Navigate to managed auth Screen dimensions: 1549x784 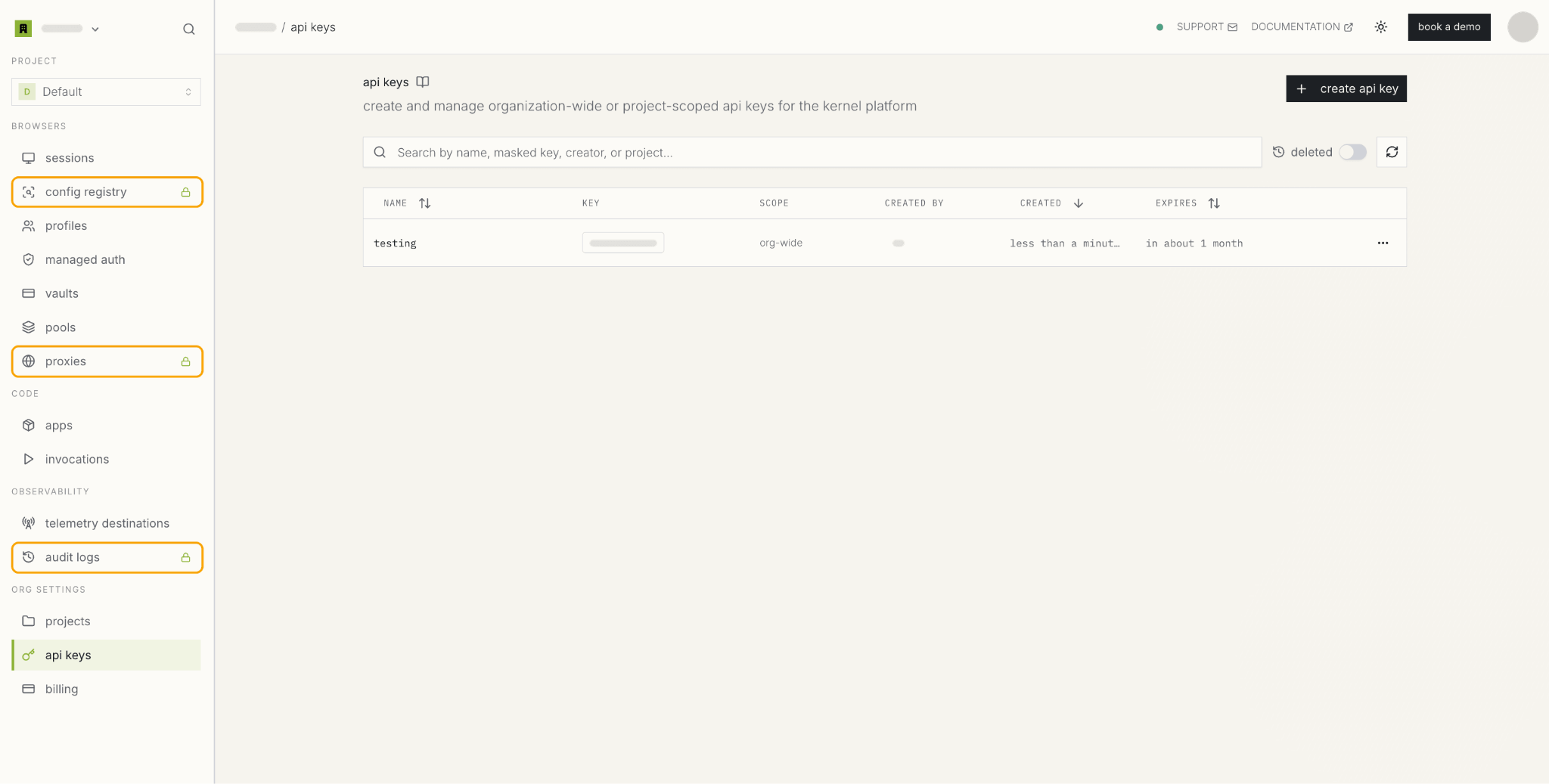[x=107, y=259]
